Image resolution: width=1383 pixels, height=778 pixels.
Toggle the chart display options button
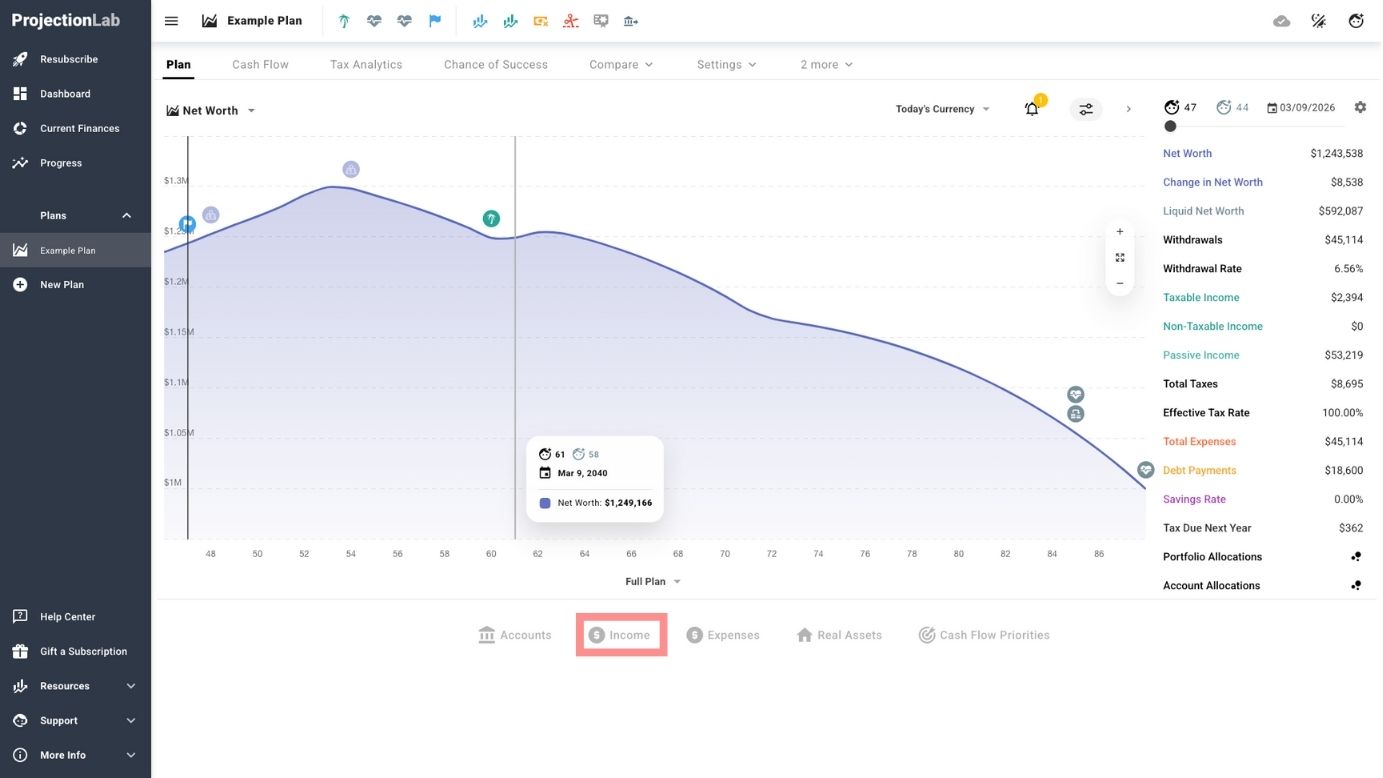click(x=1086, y=109)
